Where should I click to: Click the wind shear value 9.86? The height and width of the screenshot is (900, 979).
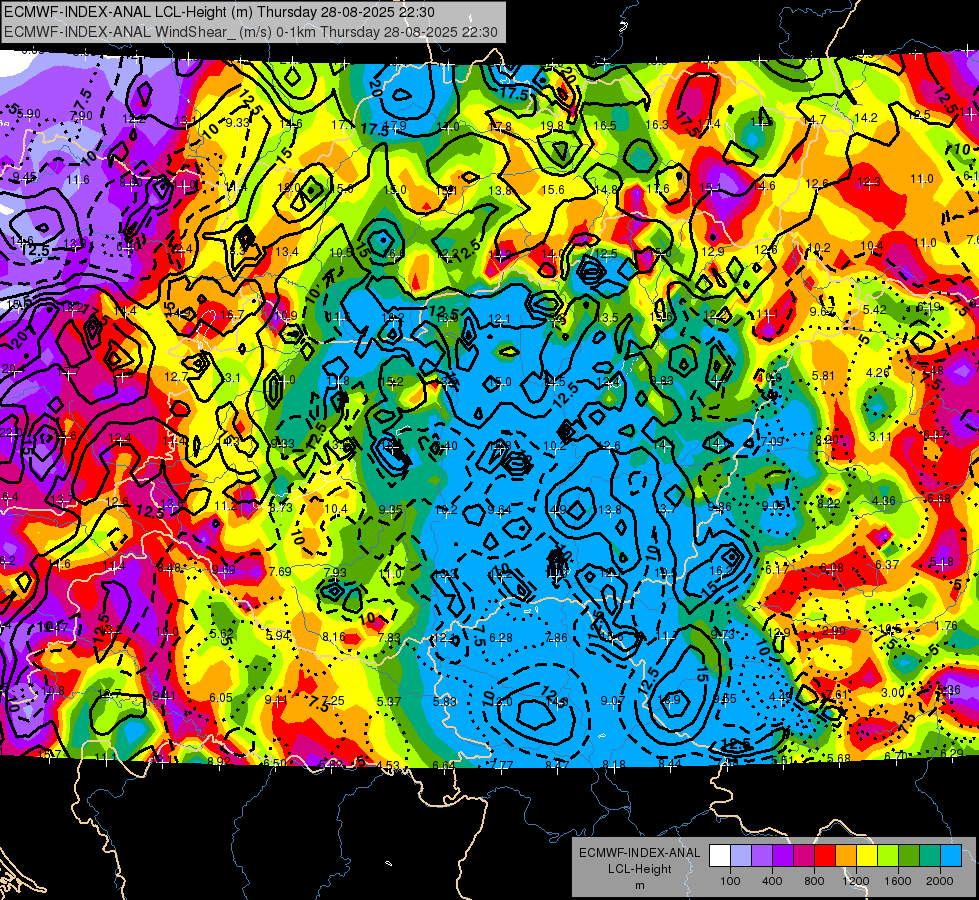(719, 507)
